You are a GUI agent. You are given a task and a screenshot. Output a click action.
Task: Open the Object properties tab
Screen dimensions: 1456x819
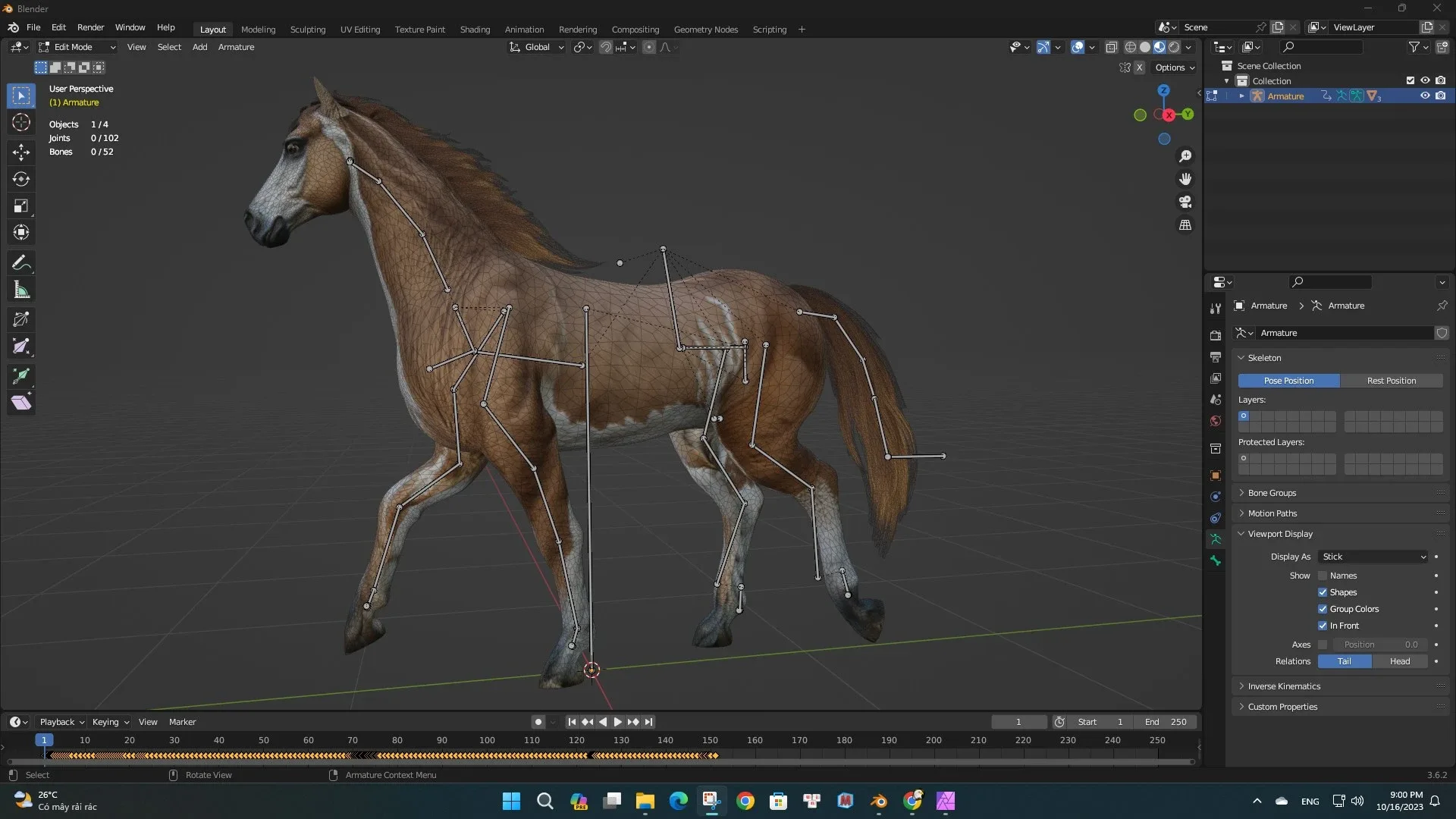(1216, 475)
